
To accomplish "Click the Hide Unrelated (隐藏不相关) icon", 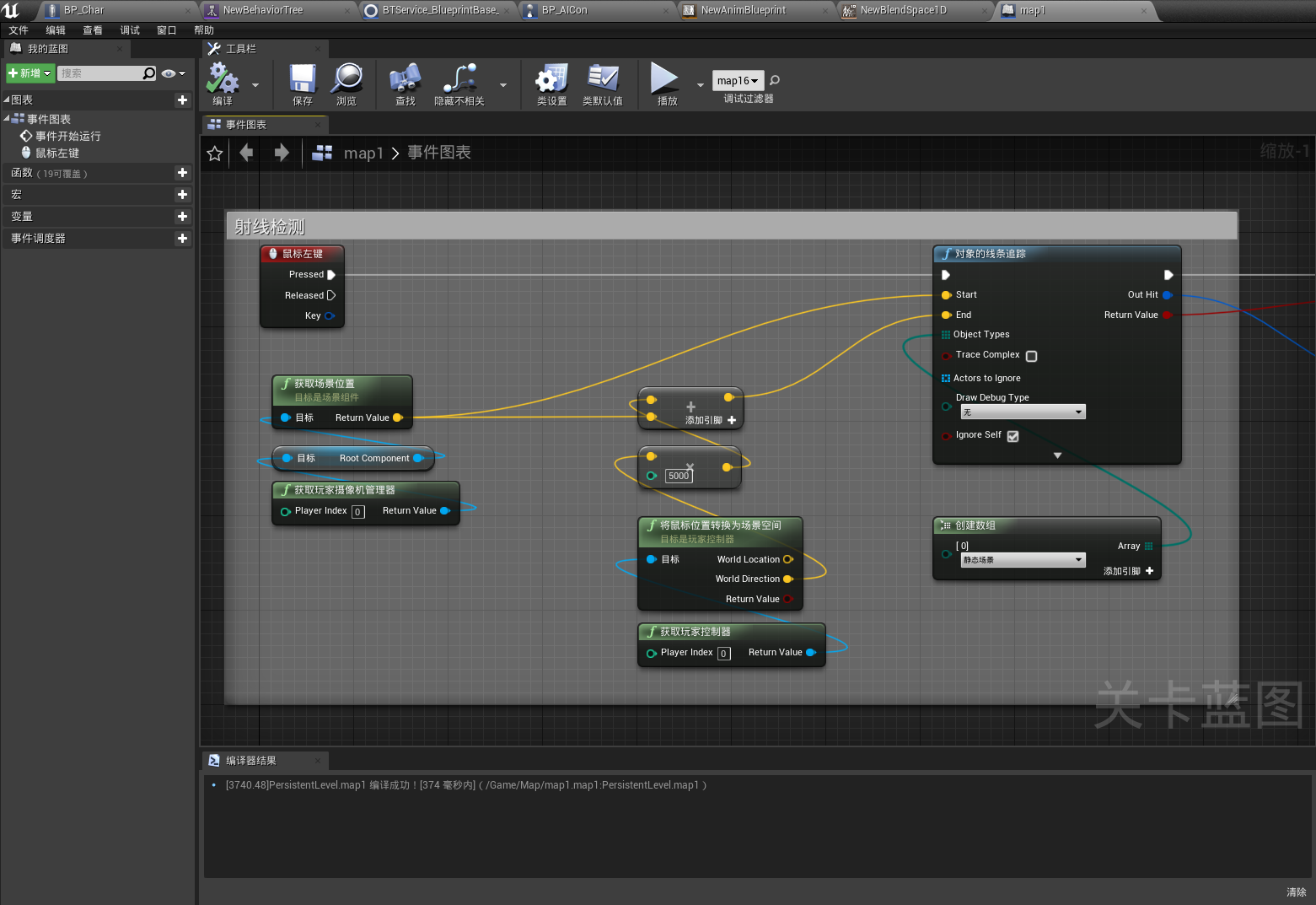I will [459, 78].
